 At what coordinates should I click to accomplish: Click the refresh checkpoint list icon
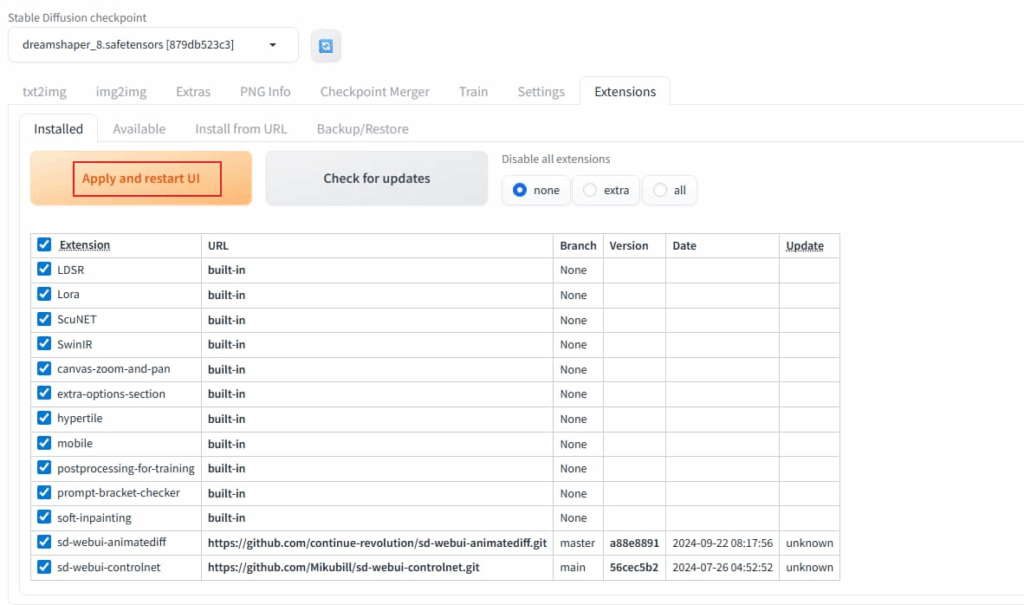coord(326,45)
